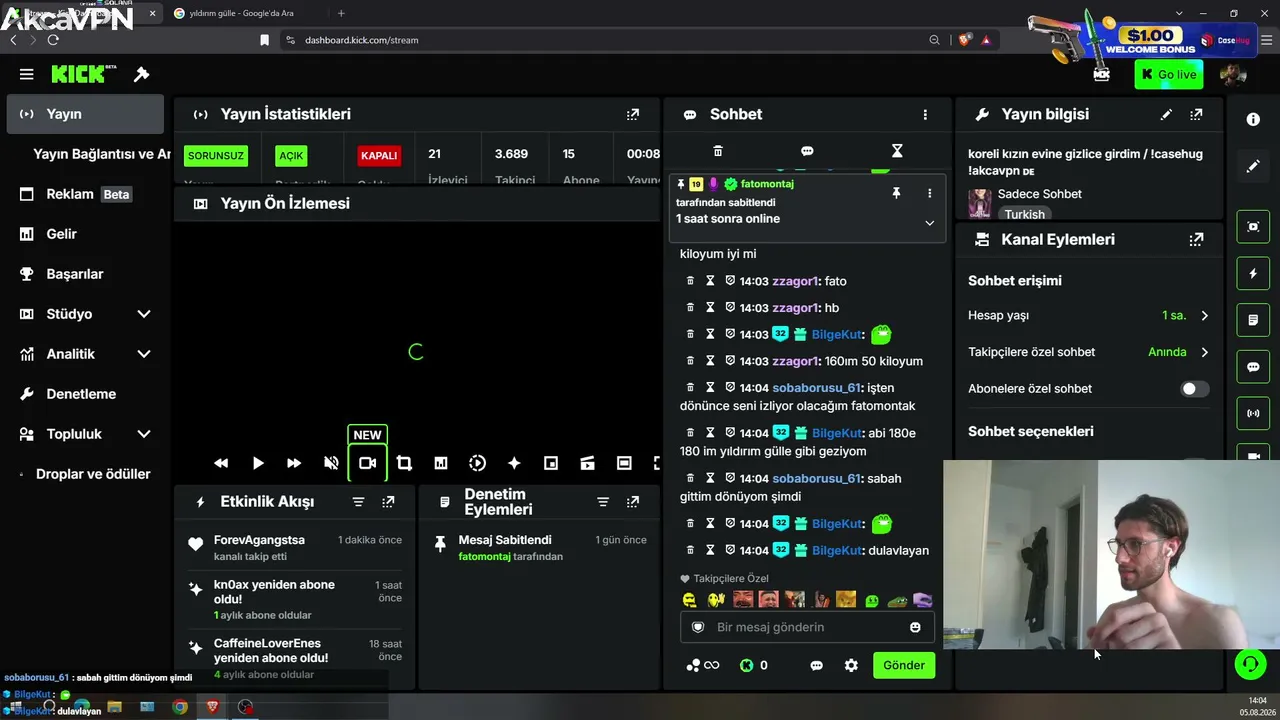1280x720 pixels.
Task: Click the NEW camera icon in preview toolbar
Action: [x=368, y=463]
